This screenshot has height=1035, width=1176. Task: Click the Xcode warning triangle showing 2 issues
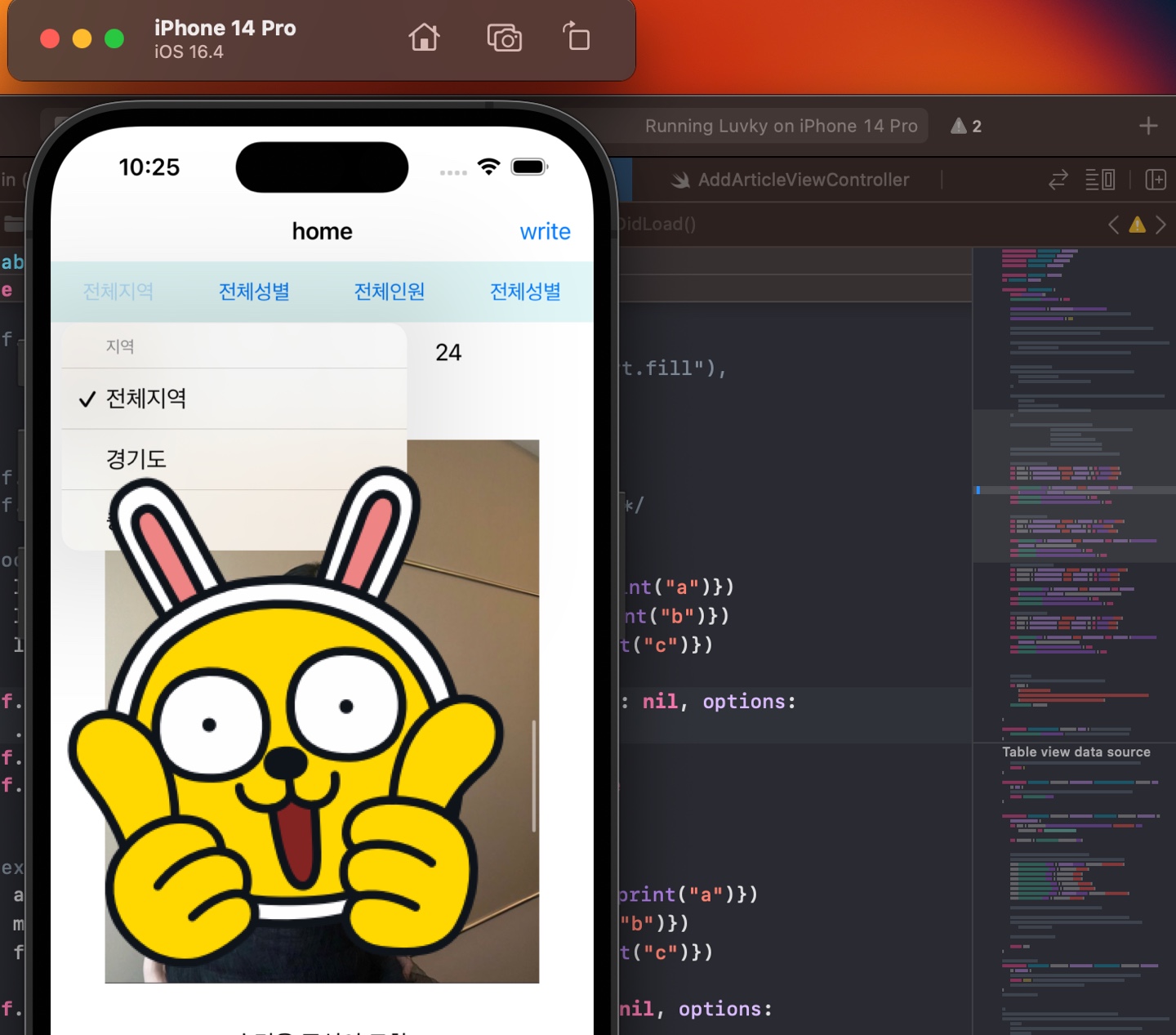966,126
